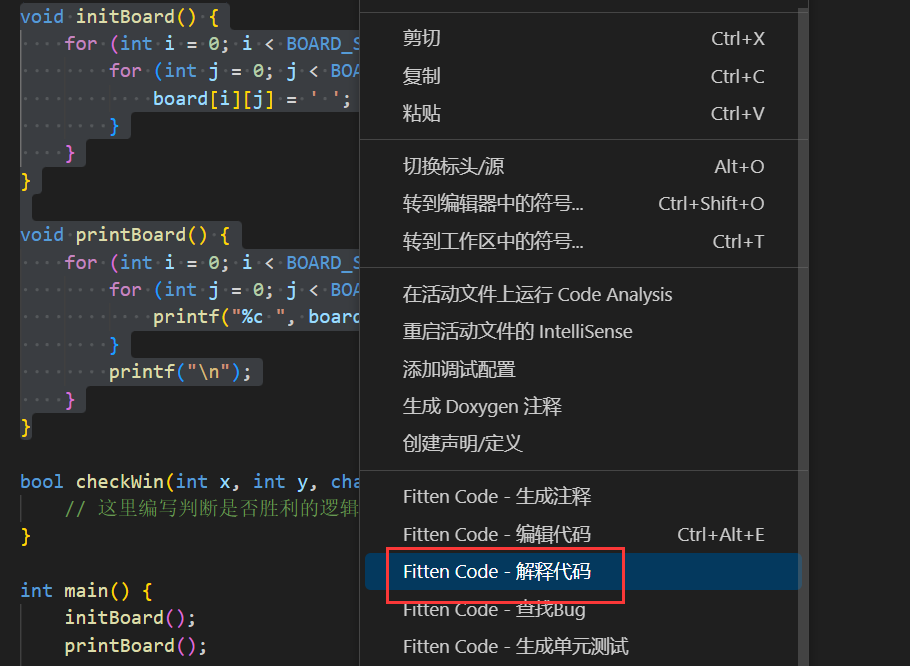Click the 'bool checkWin' function line
The width and height of the screenshot is (910, 666).
pos(189,482)
